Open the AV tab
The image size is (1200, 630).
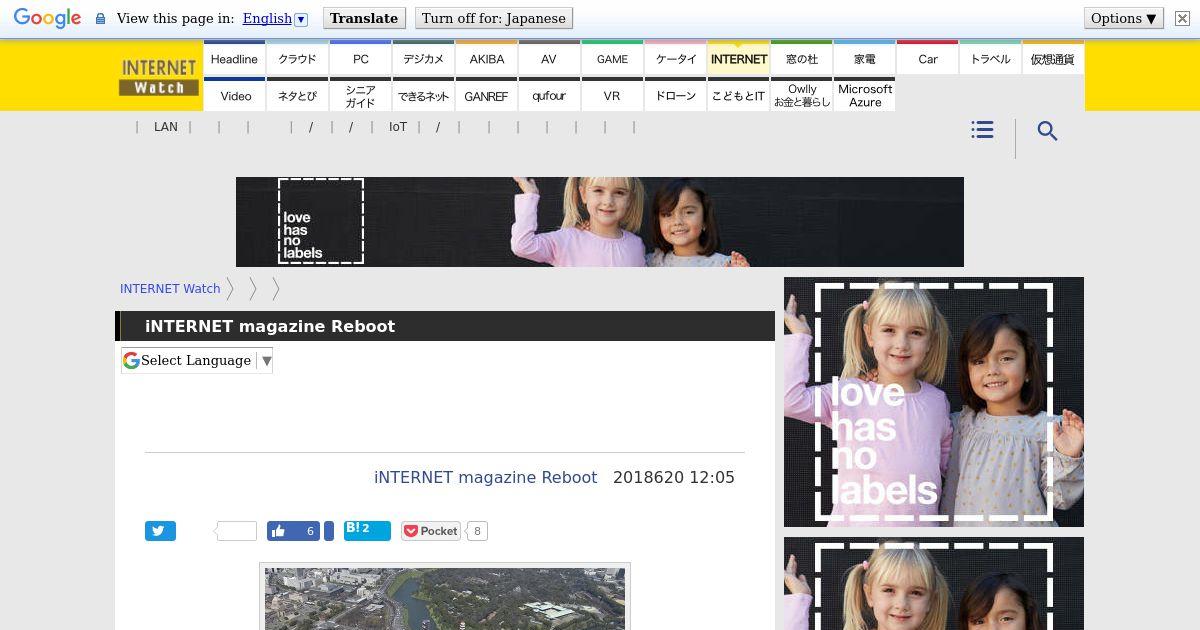pyautogui.click(x=549, y=59)
